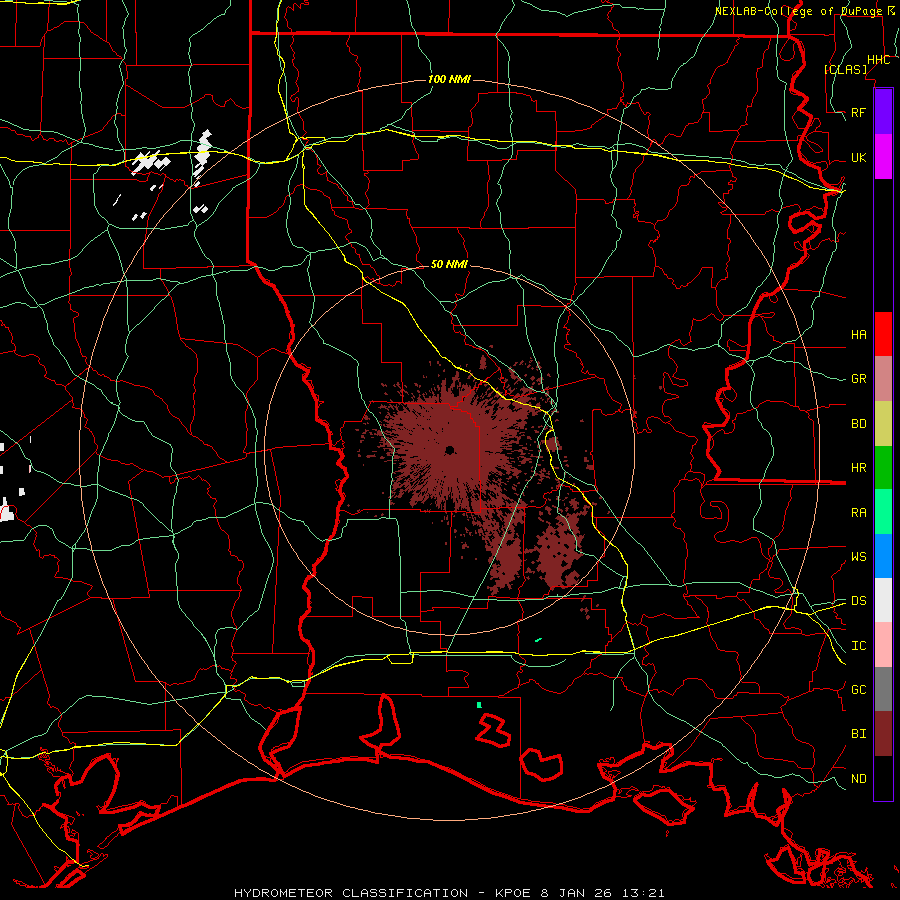Pick the RA bright green swatch
The image size is (900, 900).
(883, 512)
